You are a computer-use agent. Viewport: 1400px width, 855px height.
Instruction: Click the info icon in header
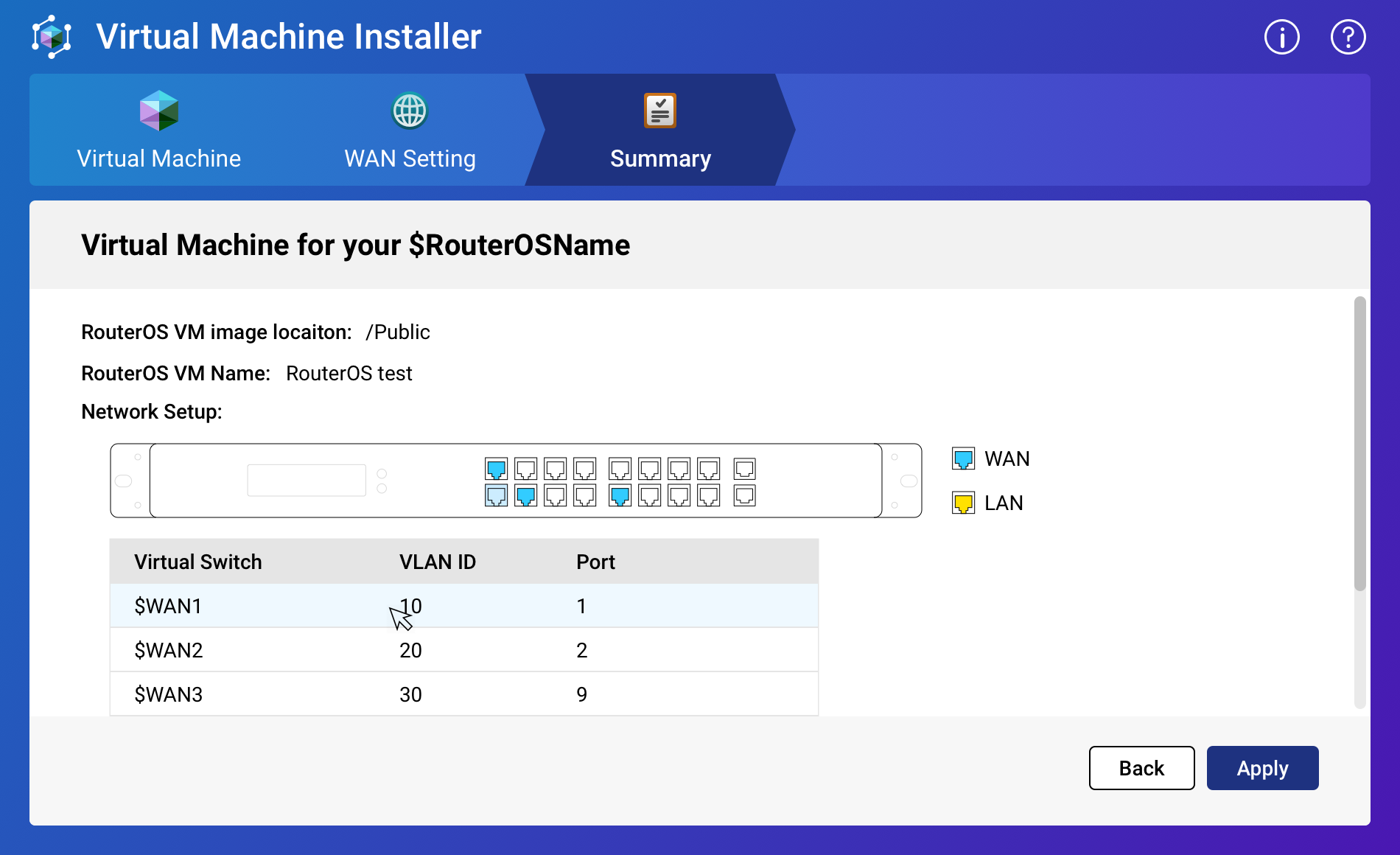[x=1282, y=37]
